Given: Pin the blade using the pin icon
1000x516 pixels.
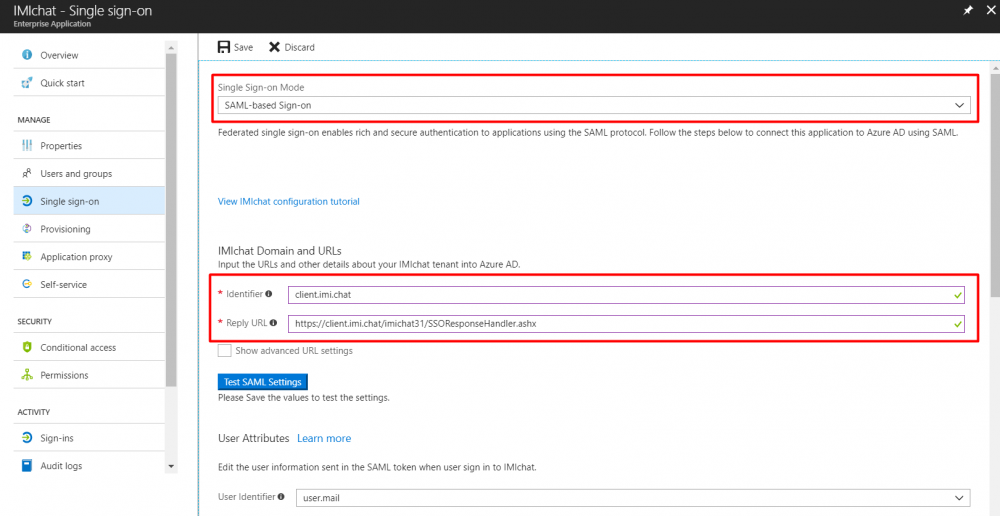Looking at the screenshot, I should coord(967,11).
